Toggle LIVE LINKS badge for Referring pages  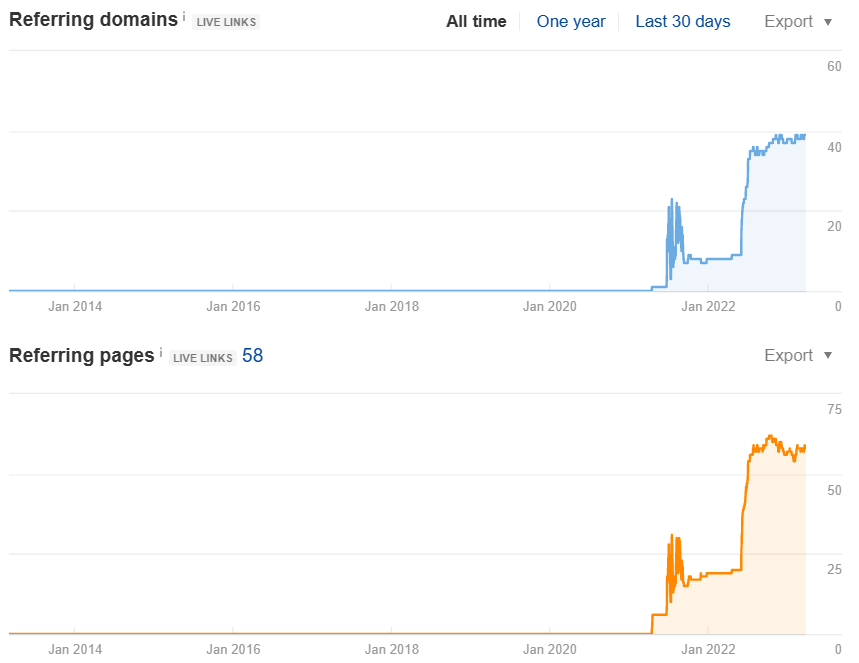point(202,357)
